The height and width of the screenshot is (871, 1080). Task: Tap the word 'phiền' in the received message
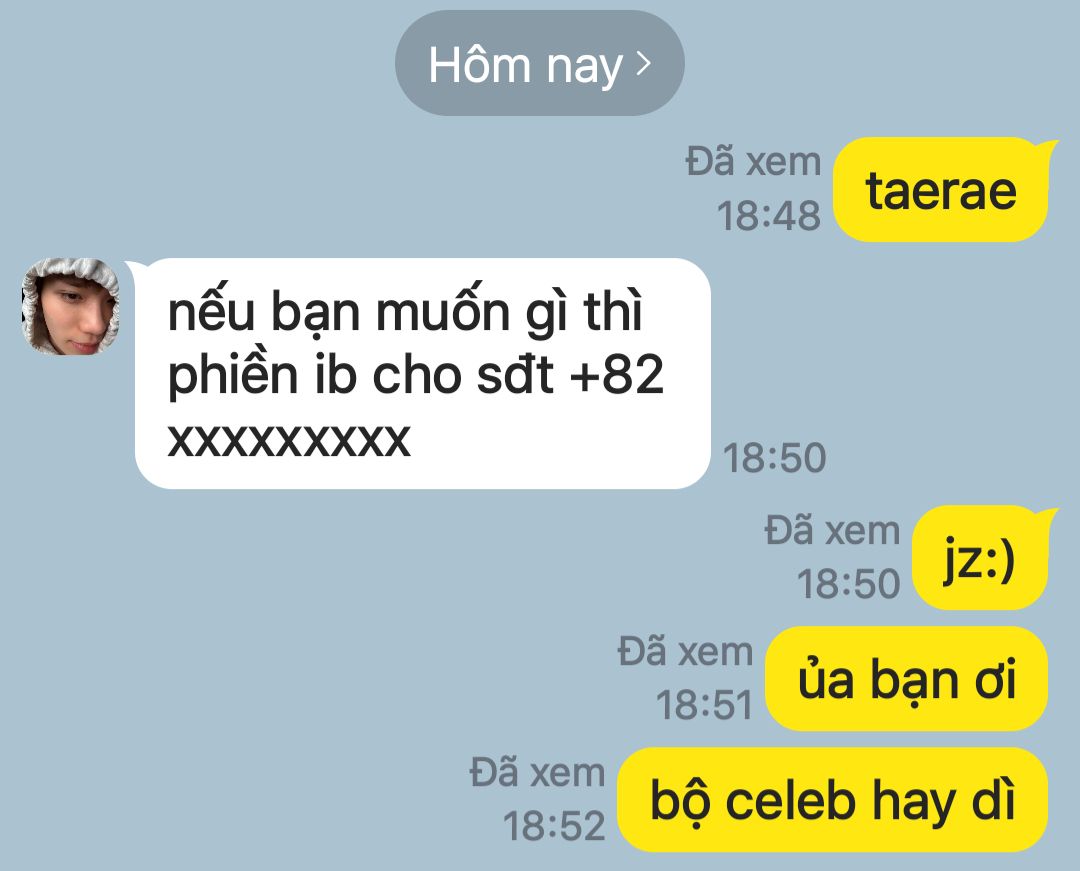pyautogui.click(x=233, y=376)
